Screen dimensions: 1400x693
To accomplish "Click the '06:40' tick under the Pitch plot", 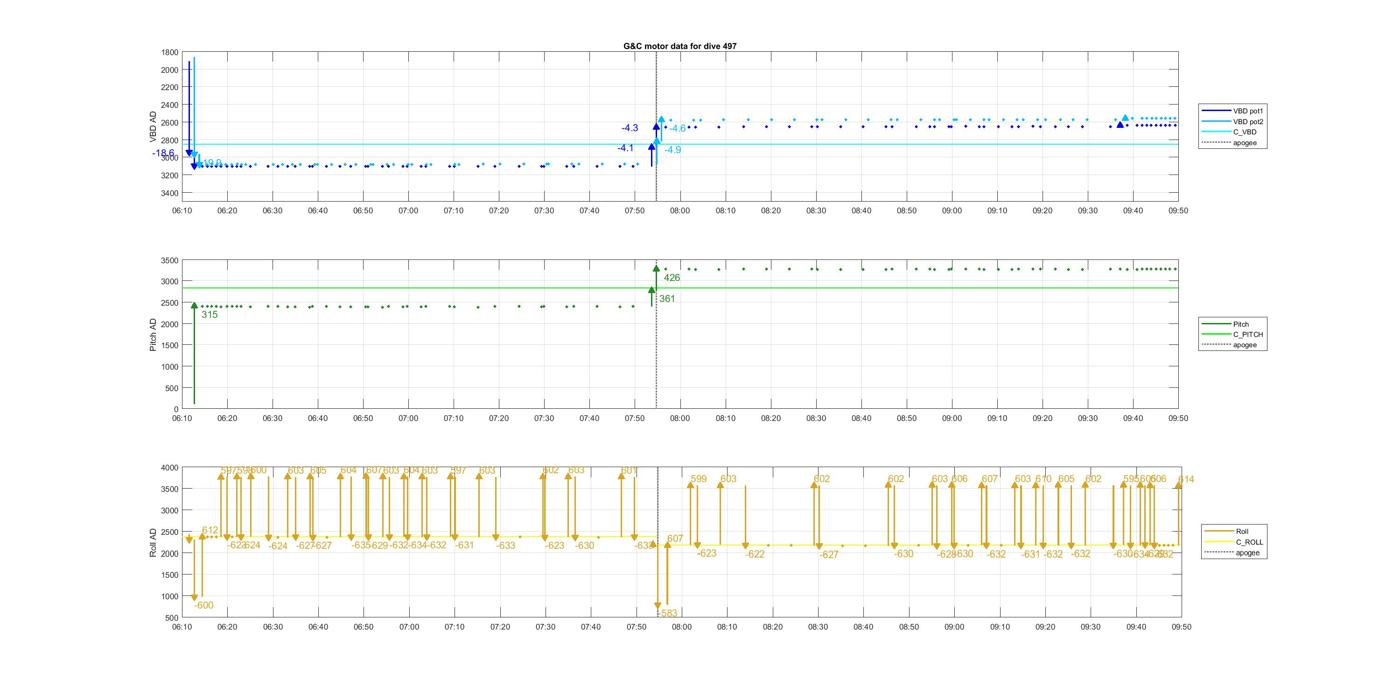I will point(318,419).
